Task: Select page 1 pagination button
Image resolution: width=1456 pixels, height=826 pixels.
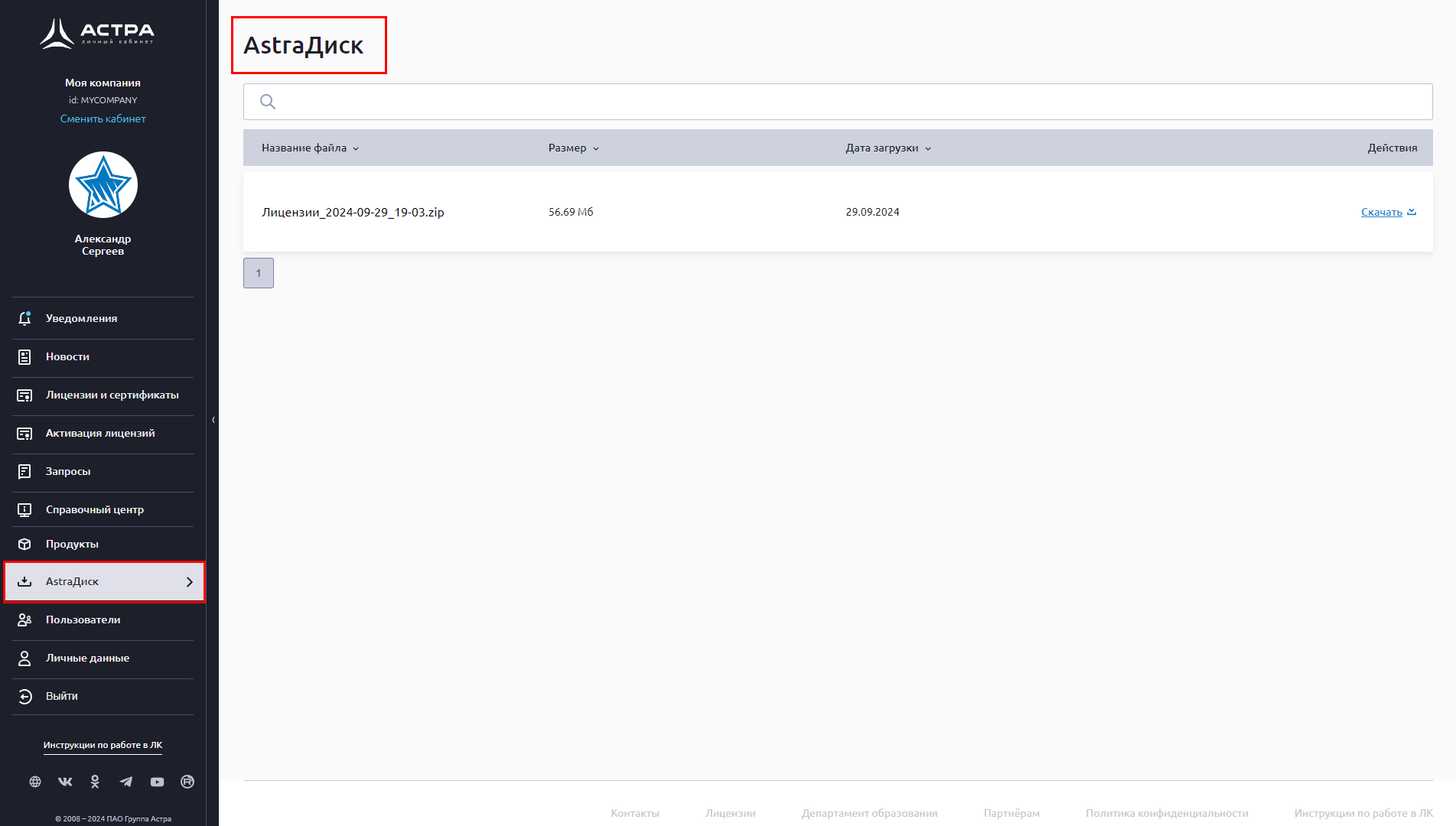Action: click(259, 273)
